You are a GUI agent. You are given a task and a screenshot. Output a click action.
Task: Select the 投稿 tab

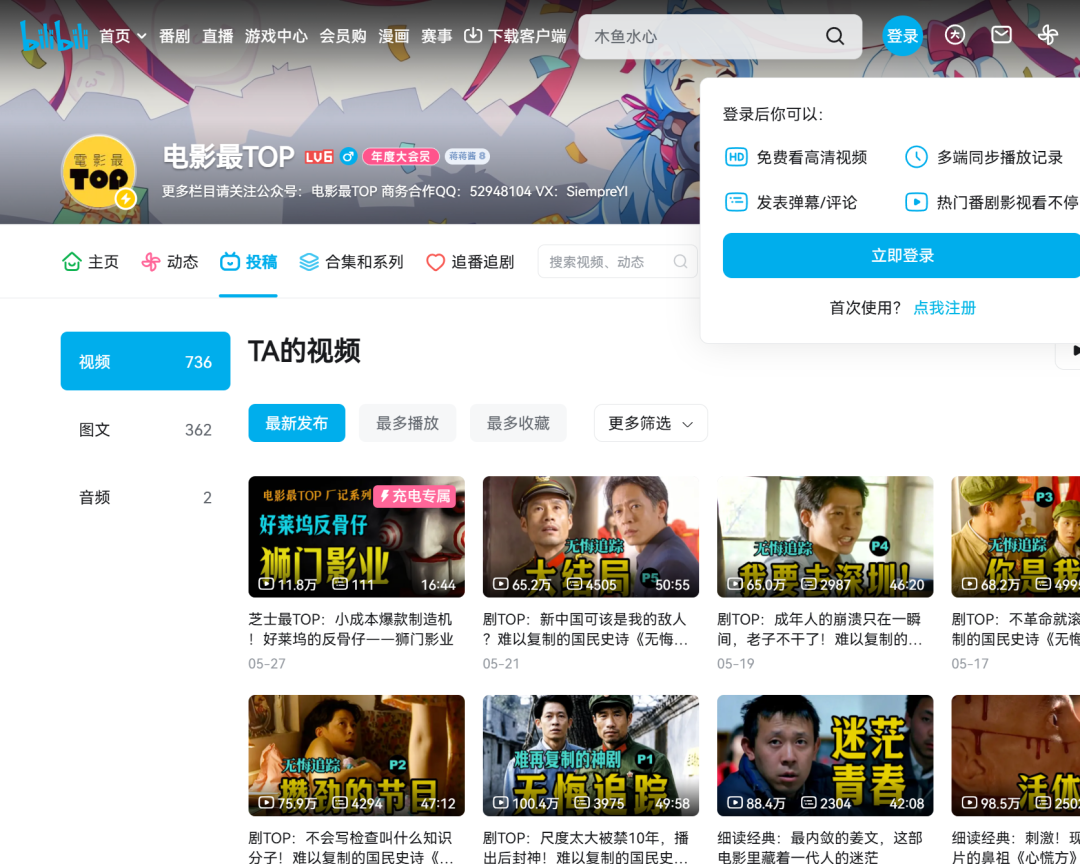(x=248, y=262)
